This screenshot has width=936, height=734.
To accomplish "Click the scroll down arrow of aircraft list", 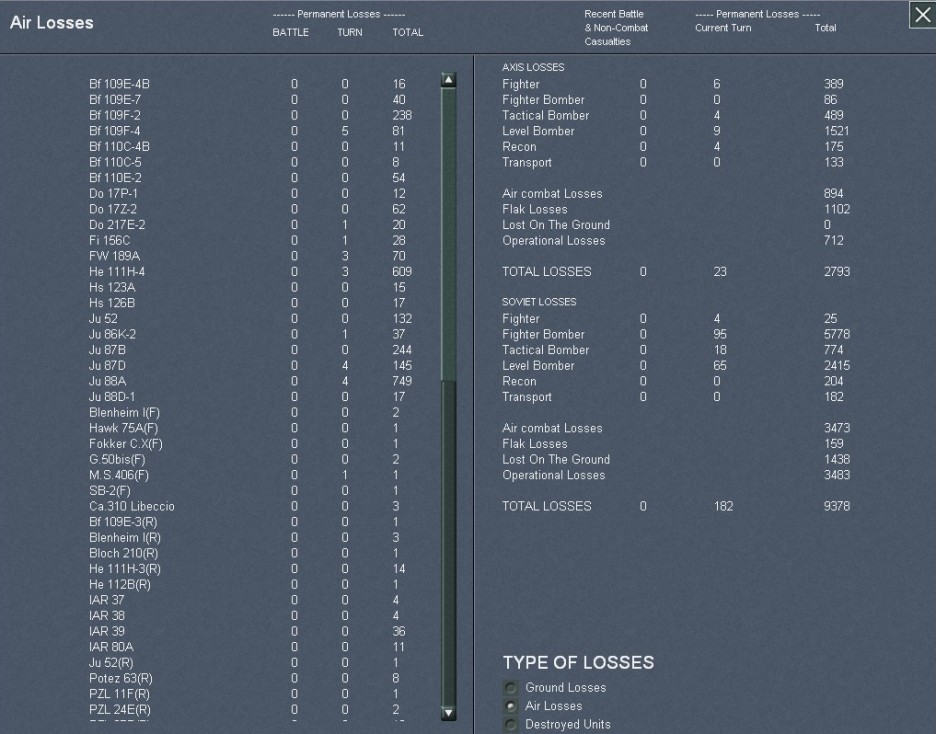I will (x=448, y=713).
